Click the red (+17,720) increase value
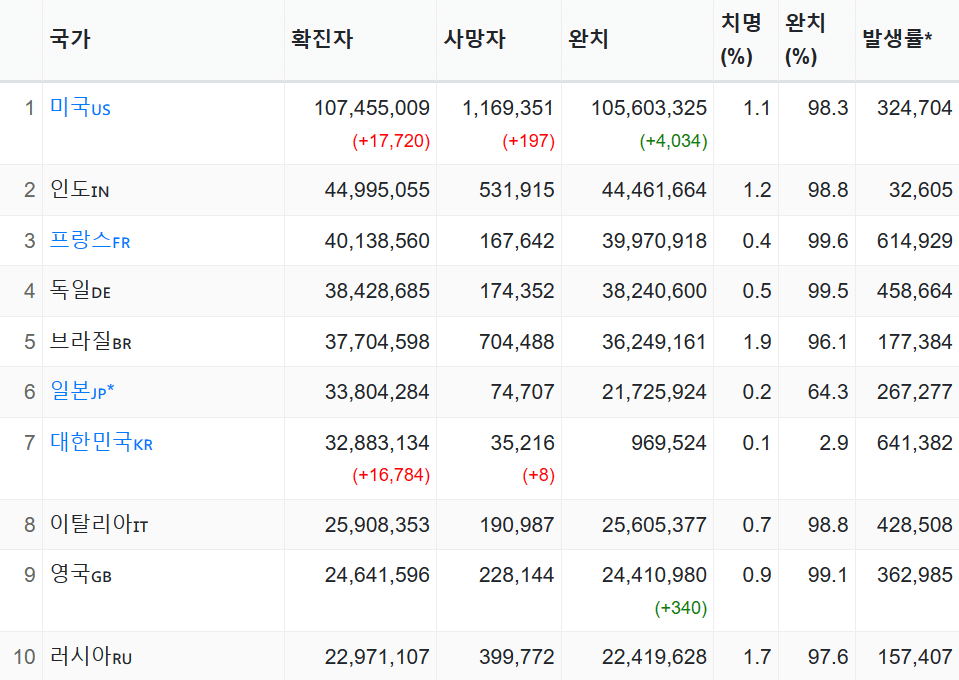The width and height of the screenshot is (959, 680). click(391, 141)
